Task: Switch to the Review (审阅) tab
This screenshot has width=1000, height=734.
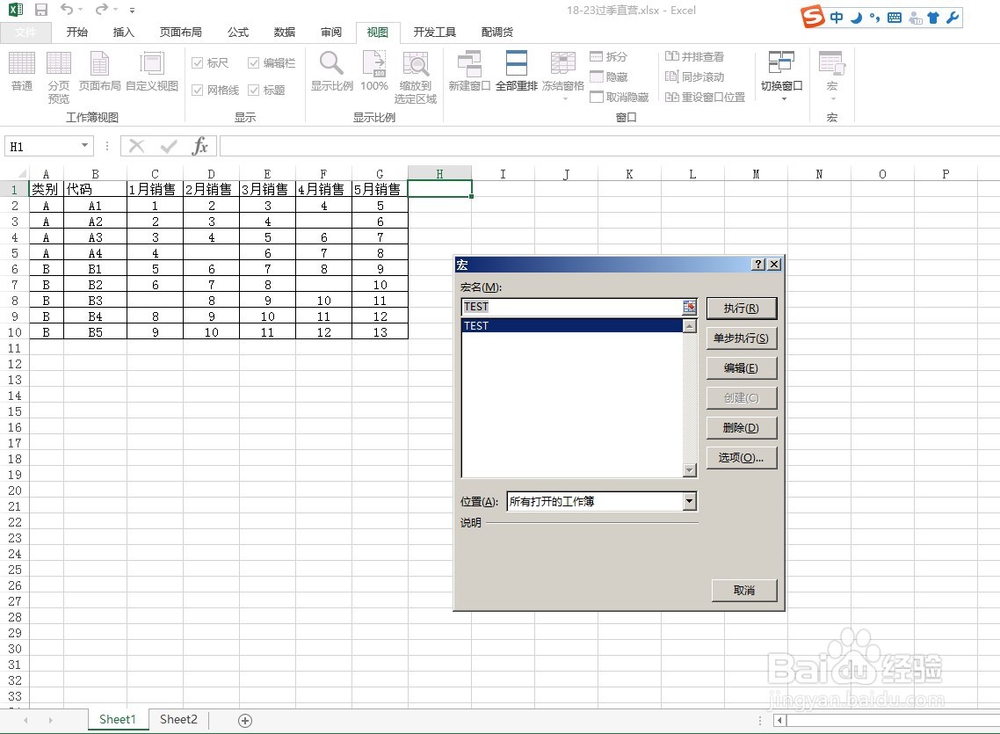Action: 331,32
